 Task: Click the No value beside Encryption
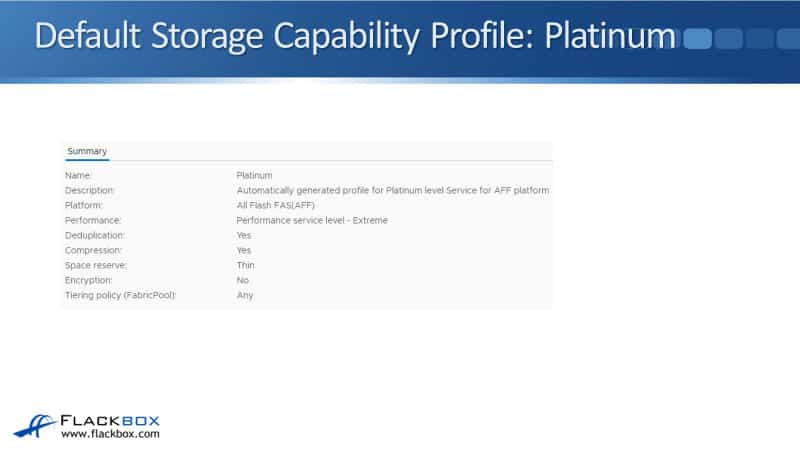243,280
